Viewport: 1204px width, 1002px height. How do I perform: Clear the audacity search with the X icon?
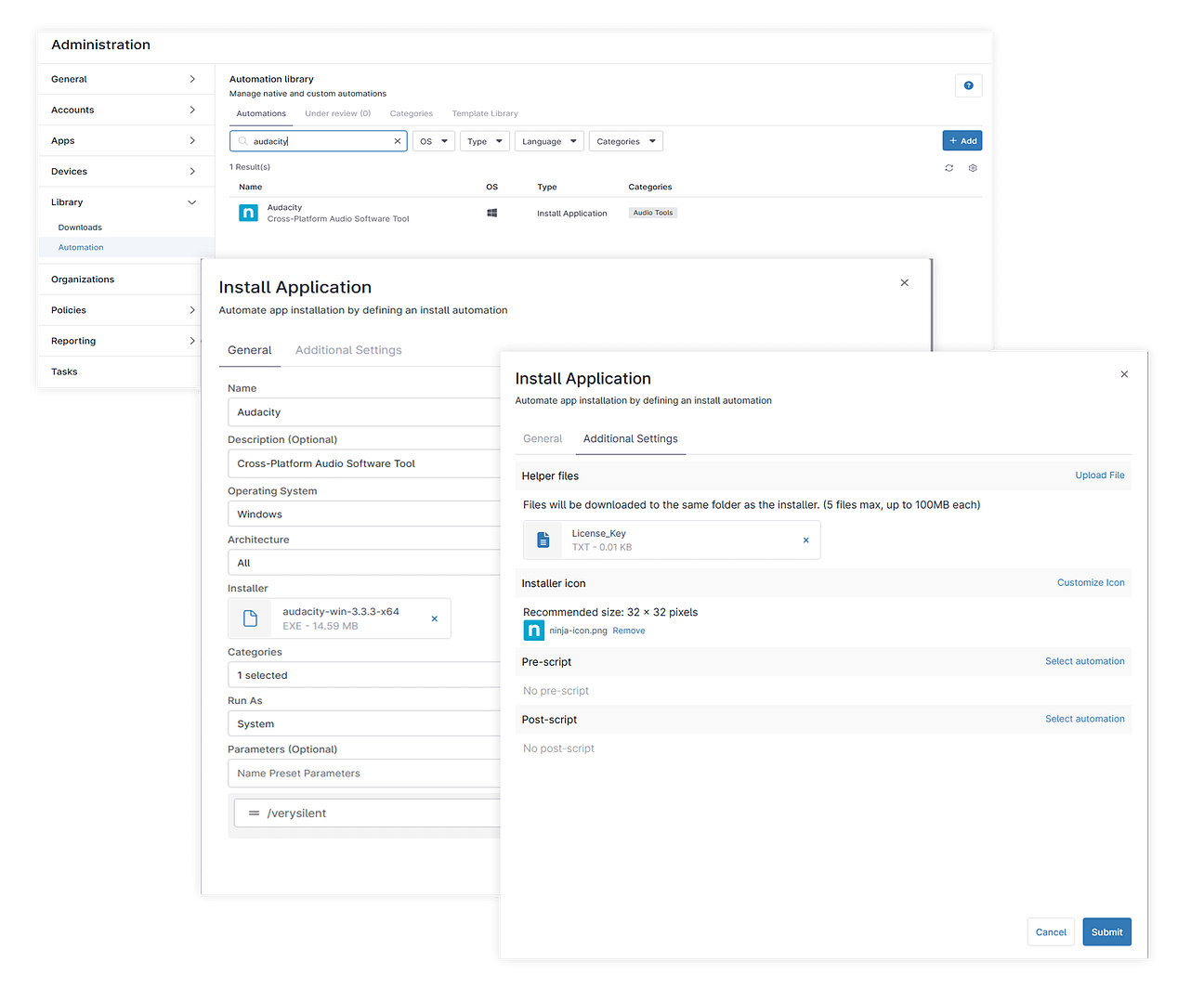pos(397,140)
